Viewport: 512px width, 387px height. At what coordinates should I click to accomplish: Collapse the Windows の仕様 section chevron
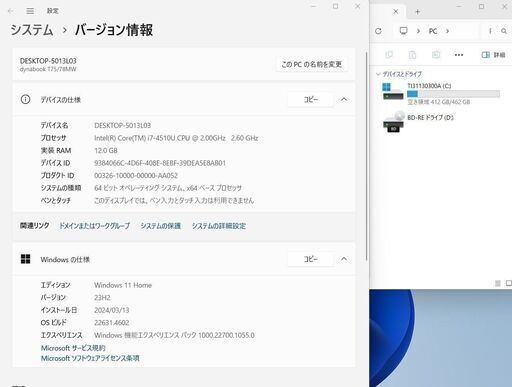click(344, 259)
